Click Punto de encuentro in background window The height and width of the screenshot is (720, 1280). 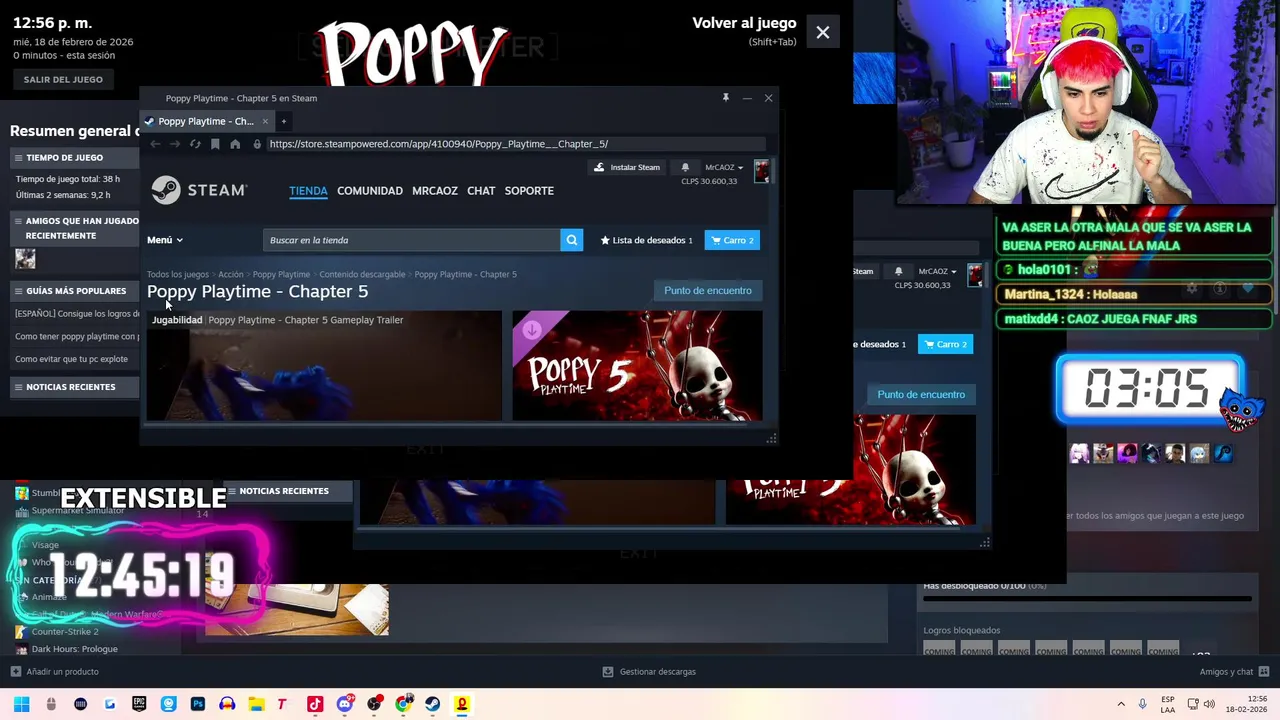click(921, 394)
